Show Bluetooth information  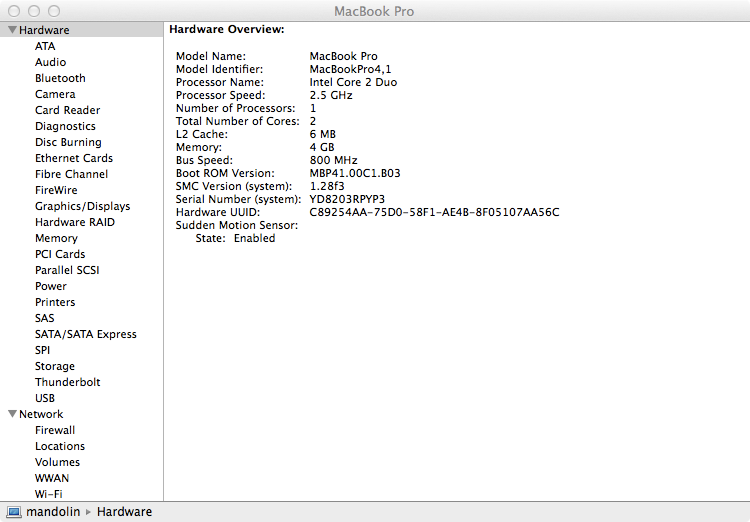click(x=60, y=78)
